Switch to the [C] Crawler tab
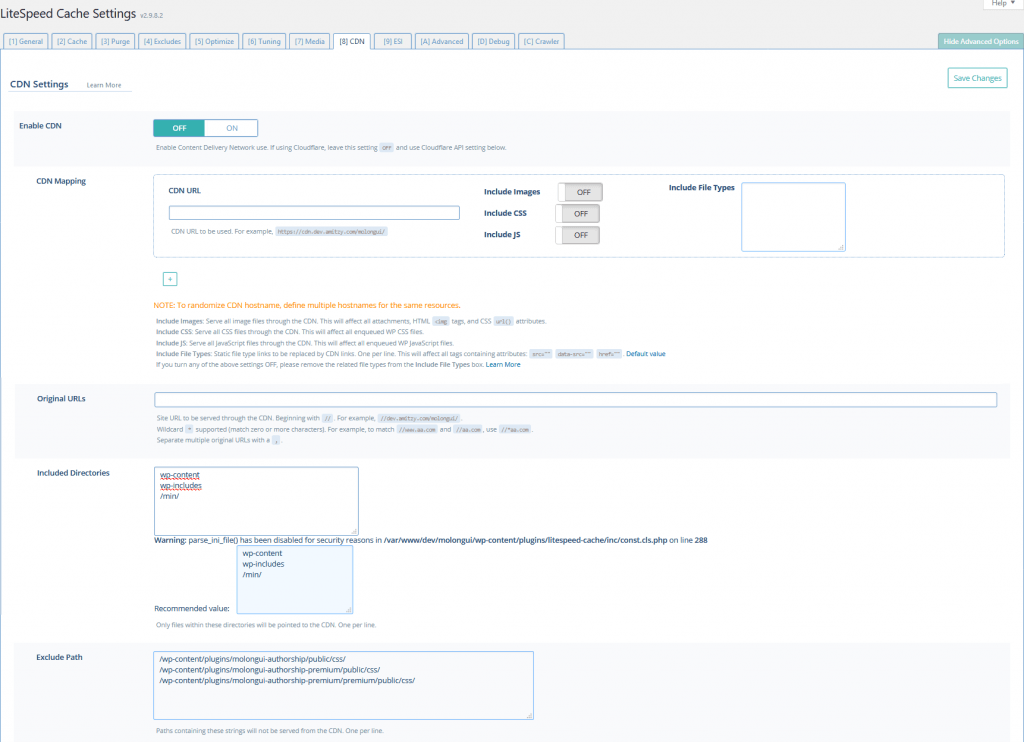 [541, 41]
